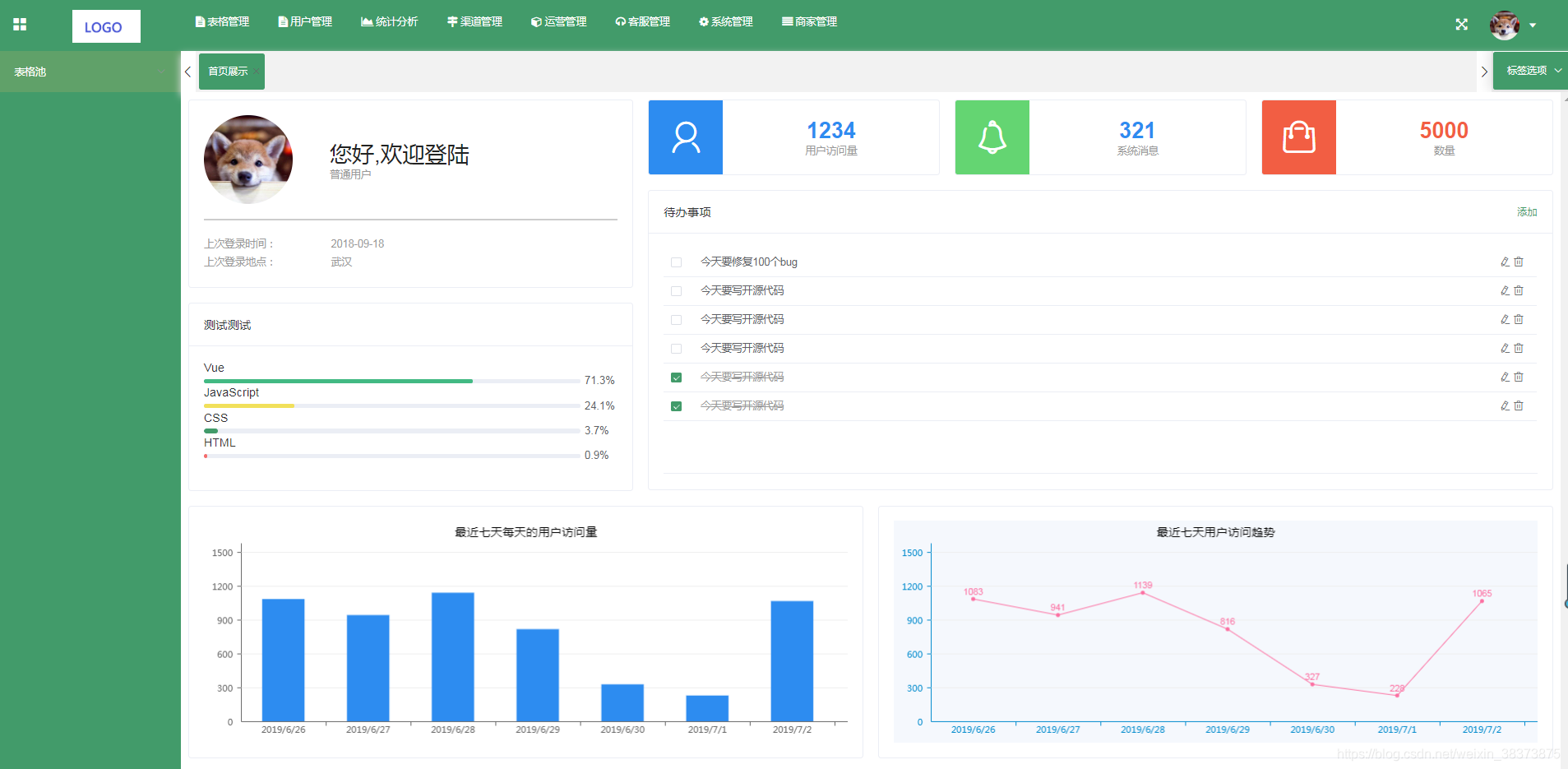Open the 客服管理 menu

point(643,22)
